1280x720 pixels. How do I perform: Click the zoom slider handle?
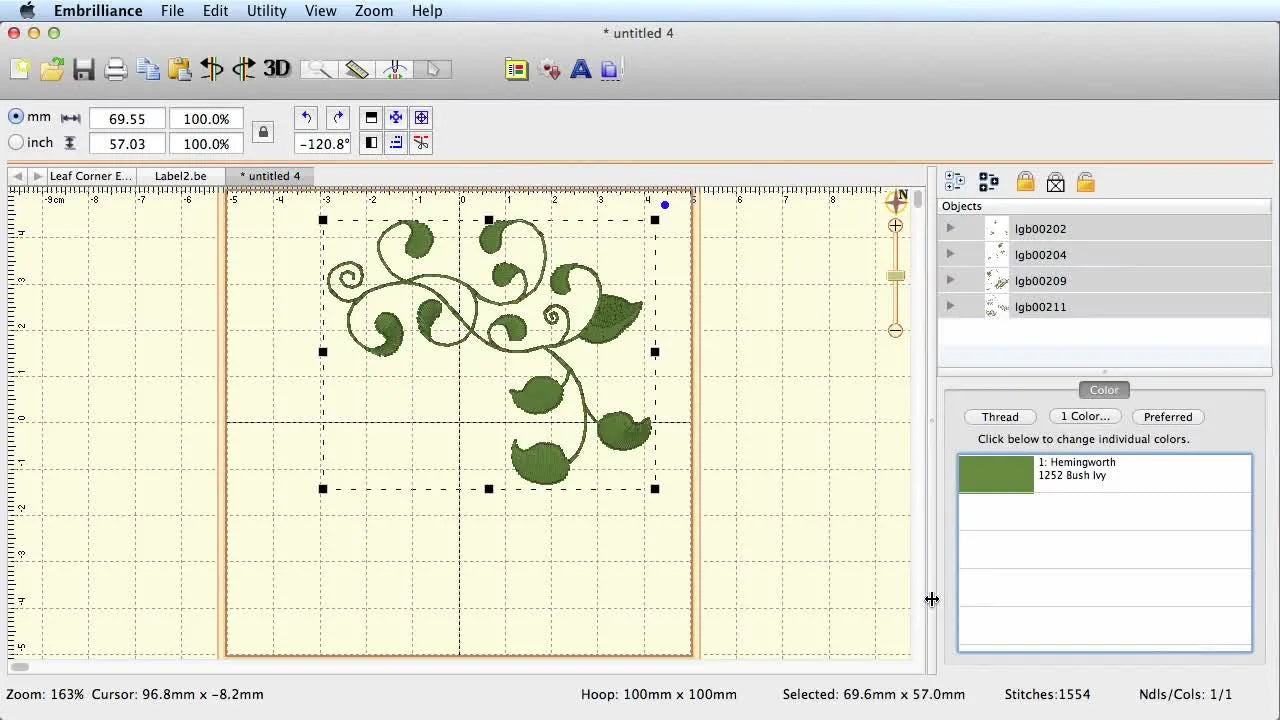point(895,276)
